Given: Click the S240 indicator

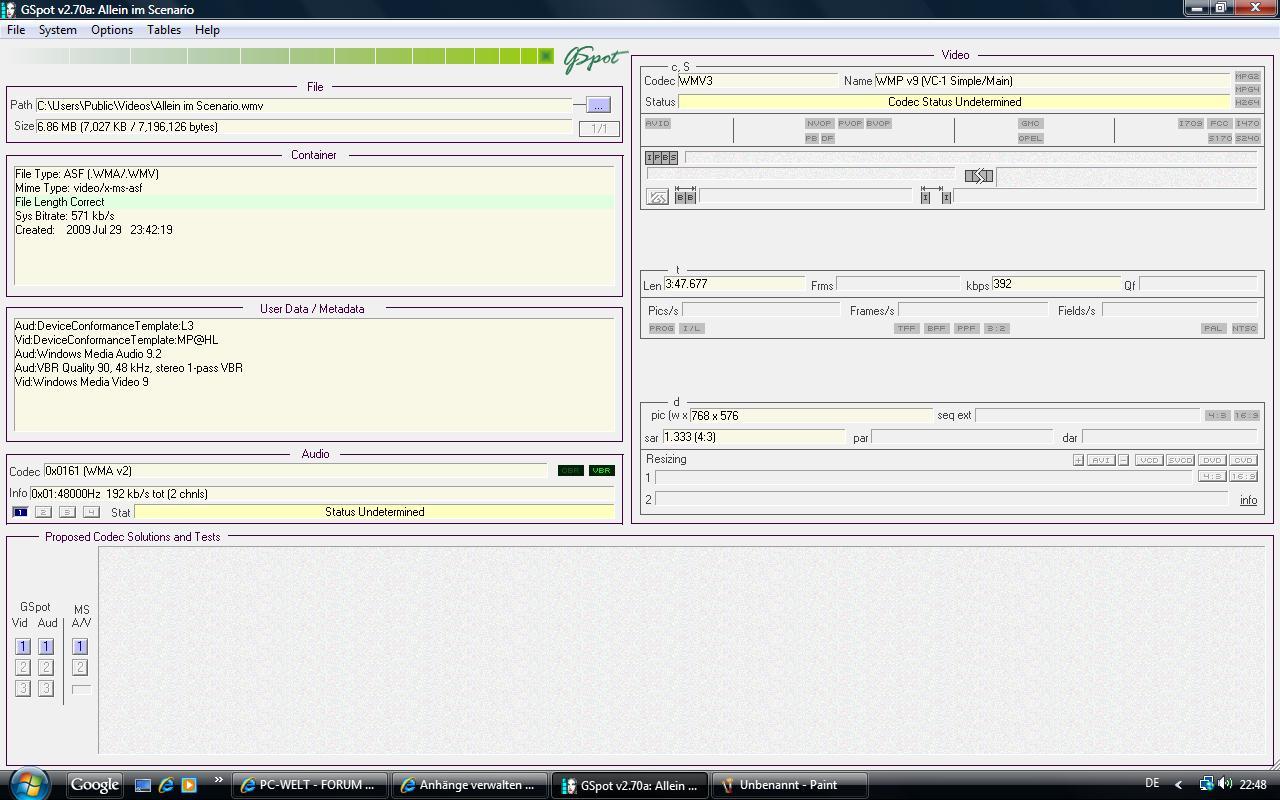Looking at the screenshot, I should click(x=1247, y=138).
